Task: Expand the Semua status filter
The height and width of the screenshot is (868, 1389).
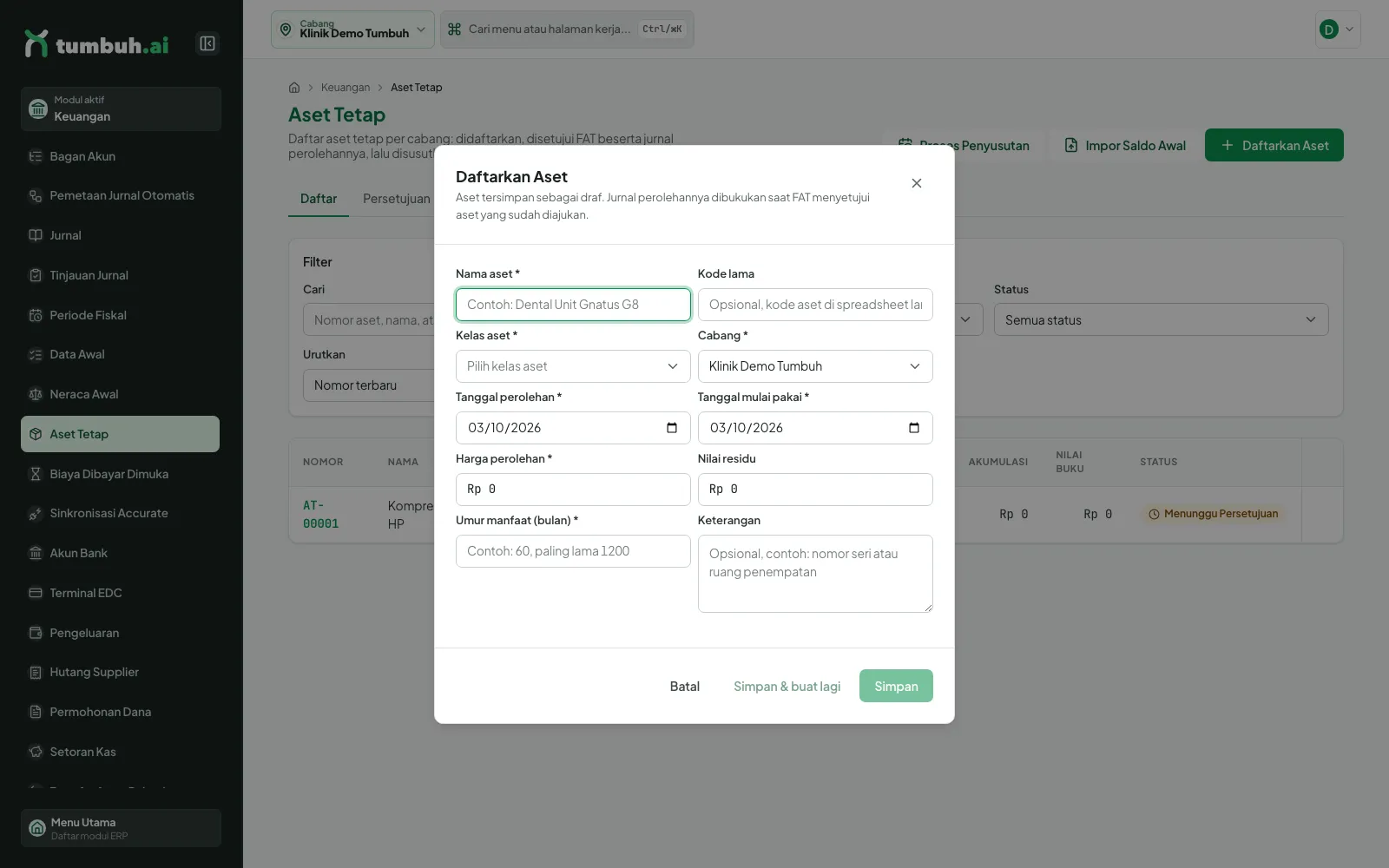Action: [1161, 319]
